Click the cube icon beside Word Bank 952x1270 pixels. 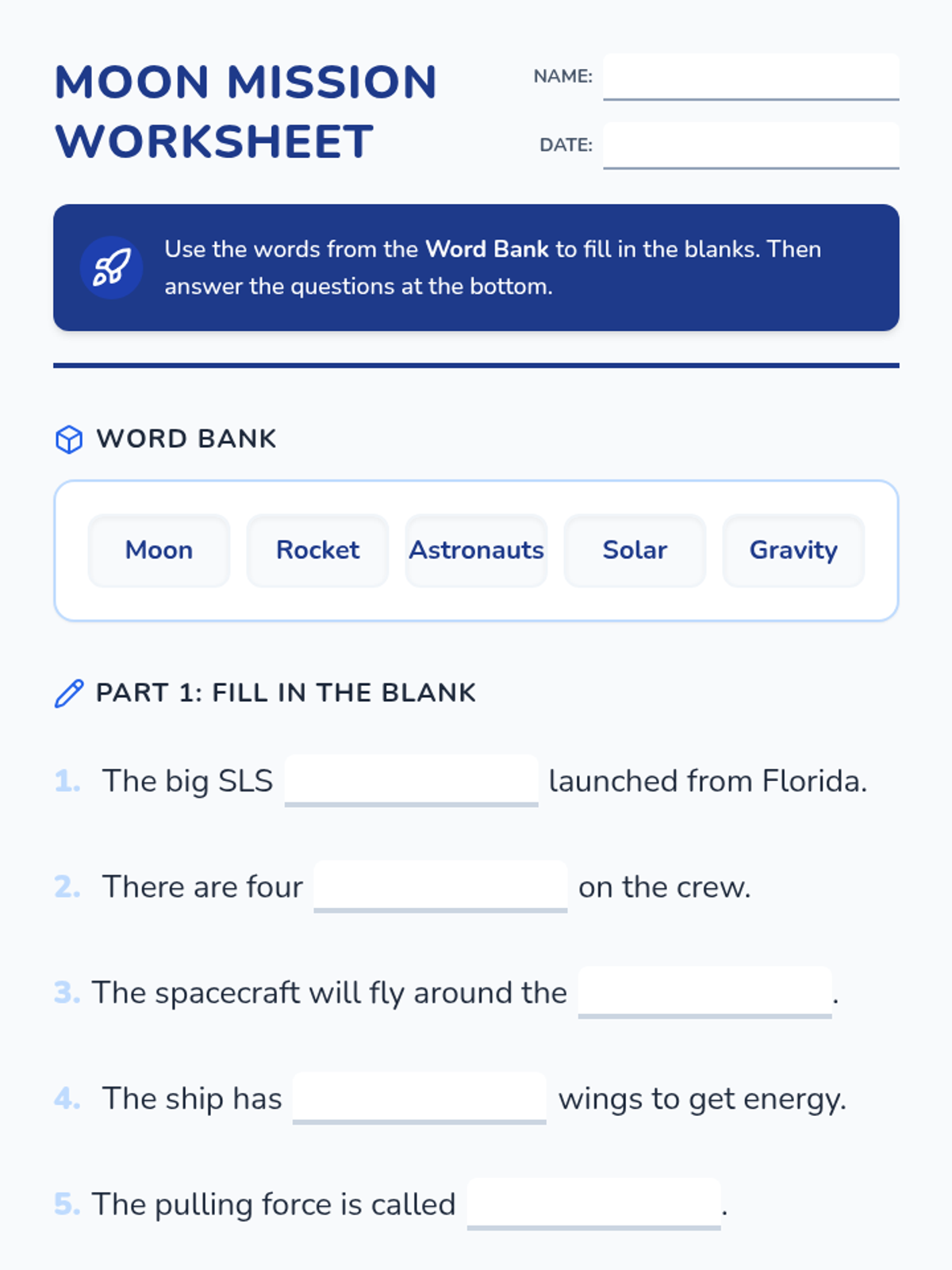(69, 439)
